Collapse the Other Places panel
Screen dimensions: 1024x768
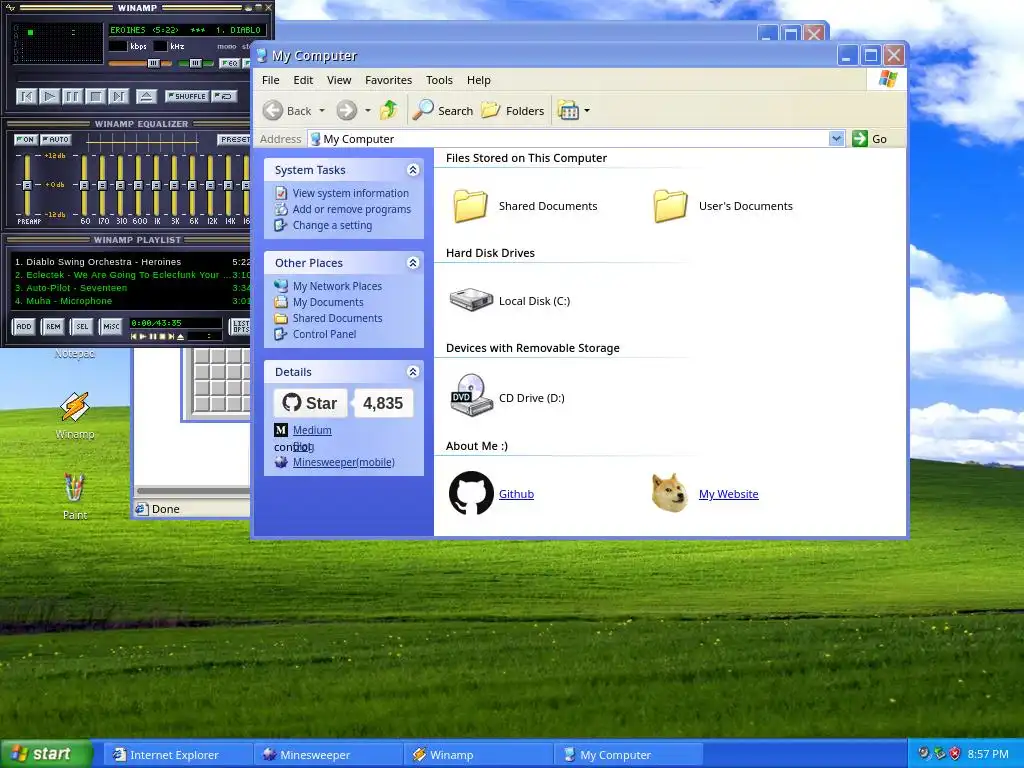(x=413, y=263)
